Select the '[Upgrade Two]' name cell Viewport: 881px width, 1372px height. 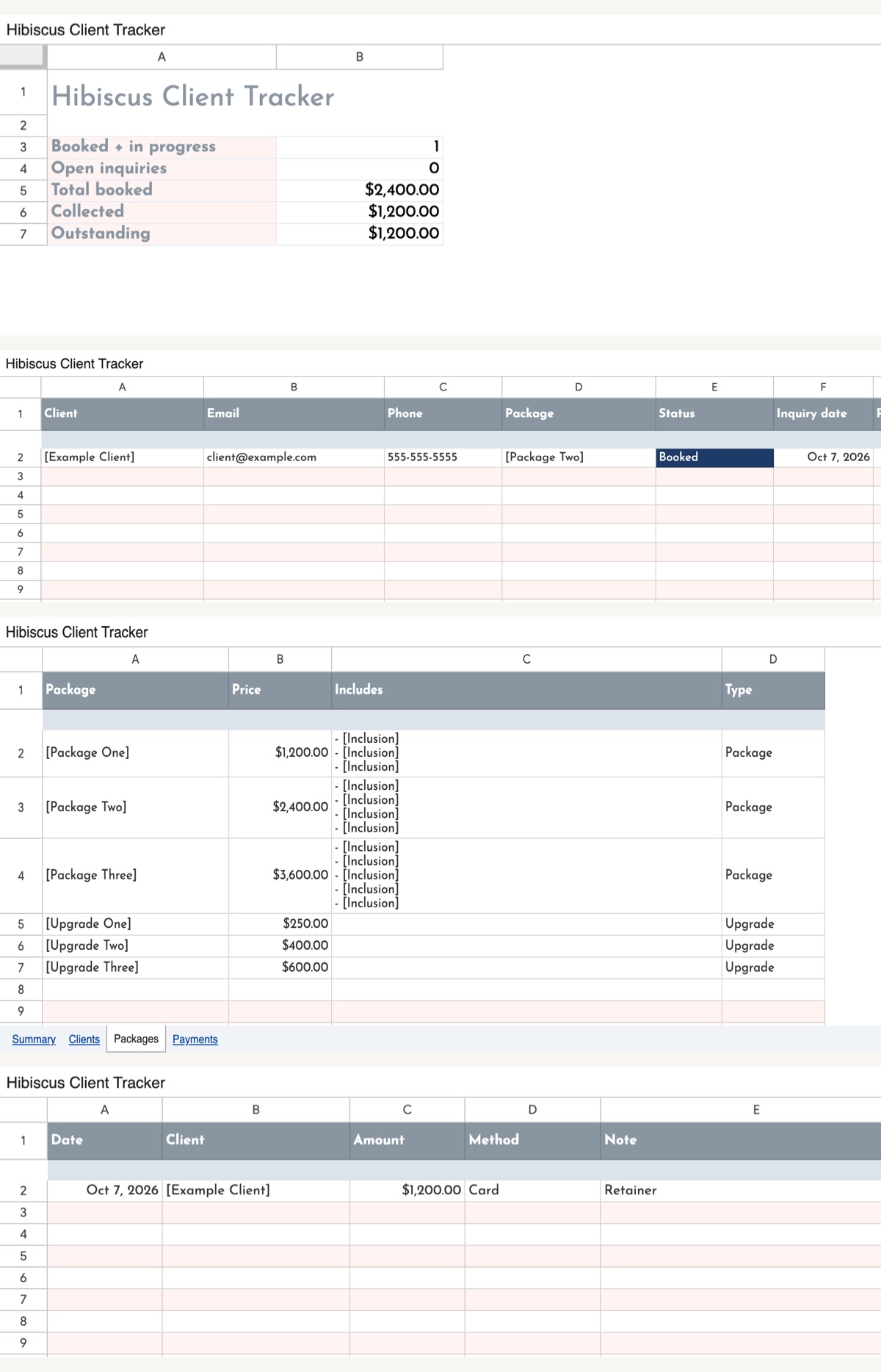135,945
